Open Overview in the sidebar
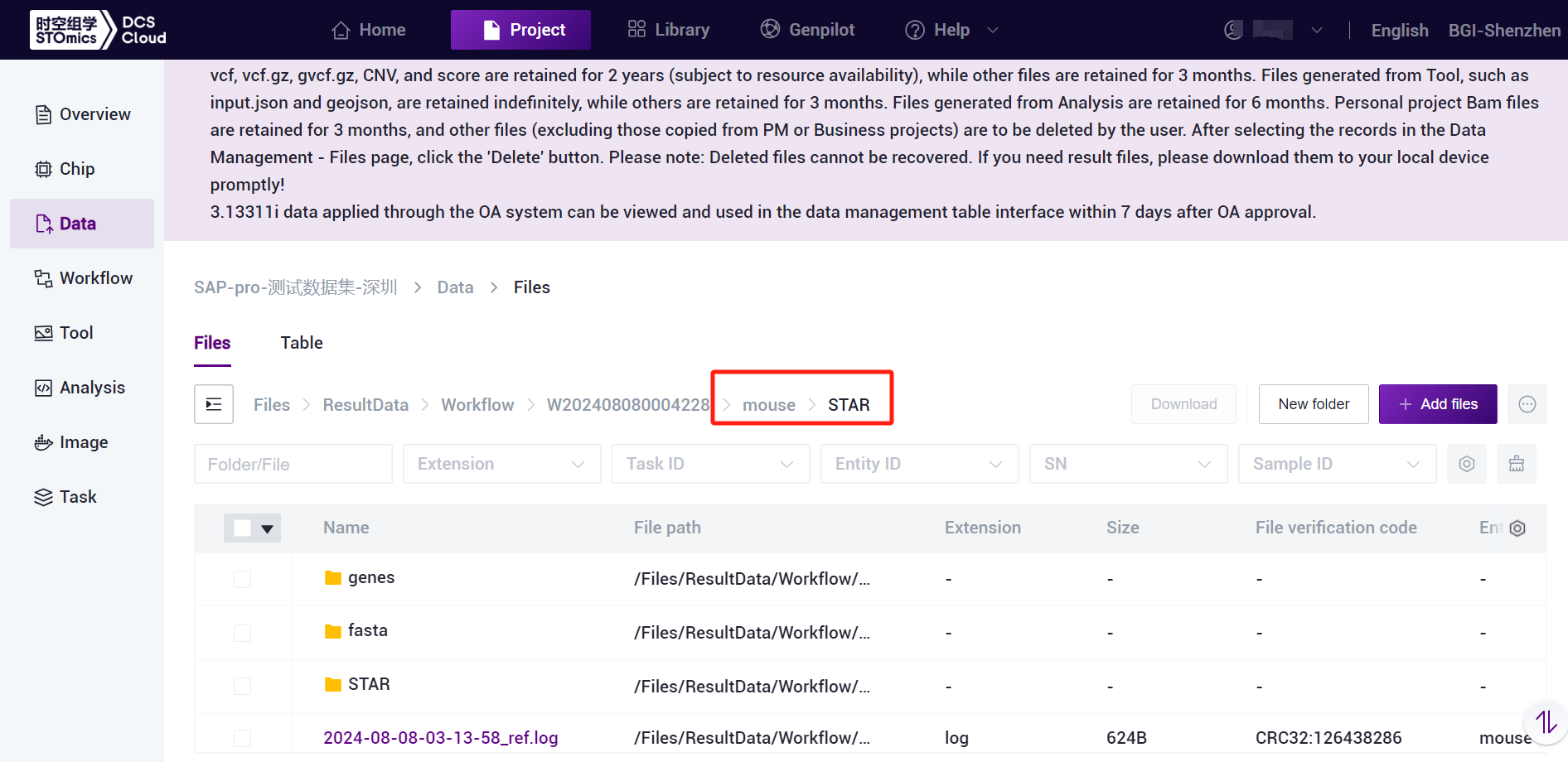1568x762 pixels. [82, 114]
